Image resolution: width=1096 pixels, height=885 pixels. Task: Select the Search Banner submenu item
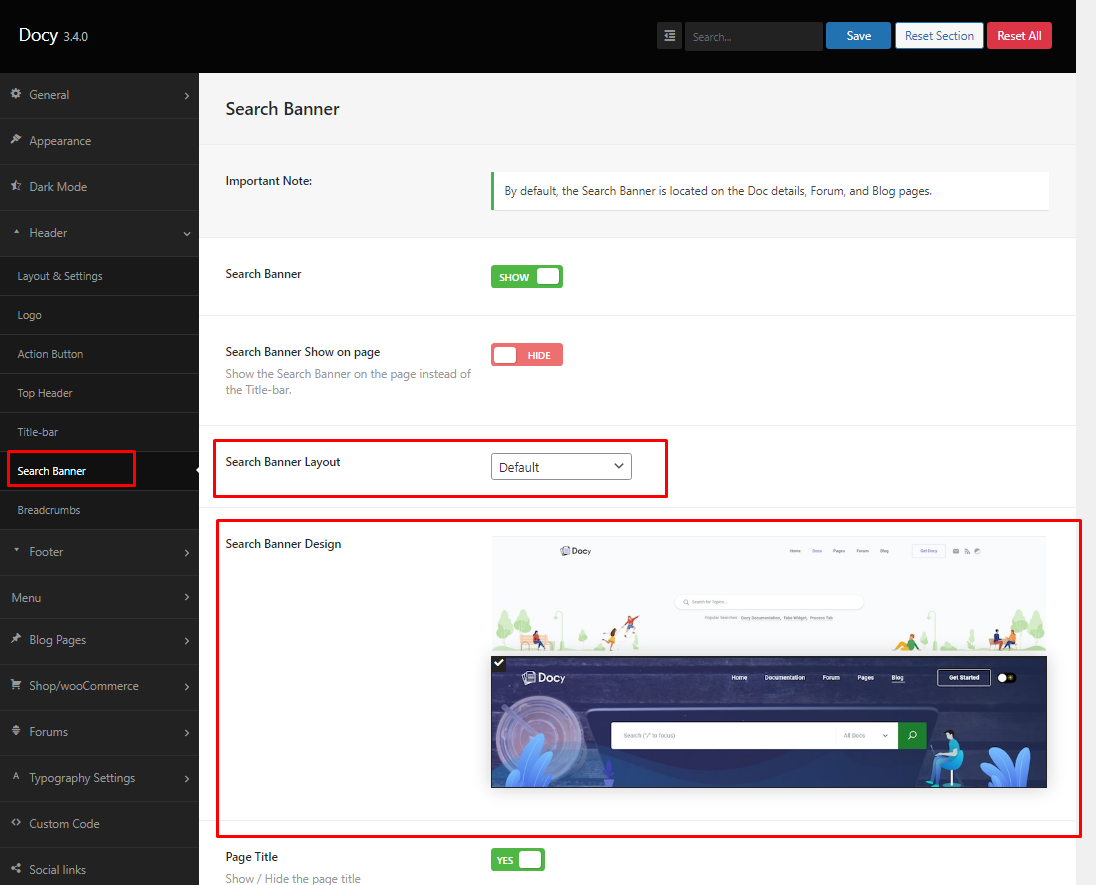pos(99,471)
